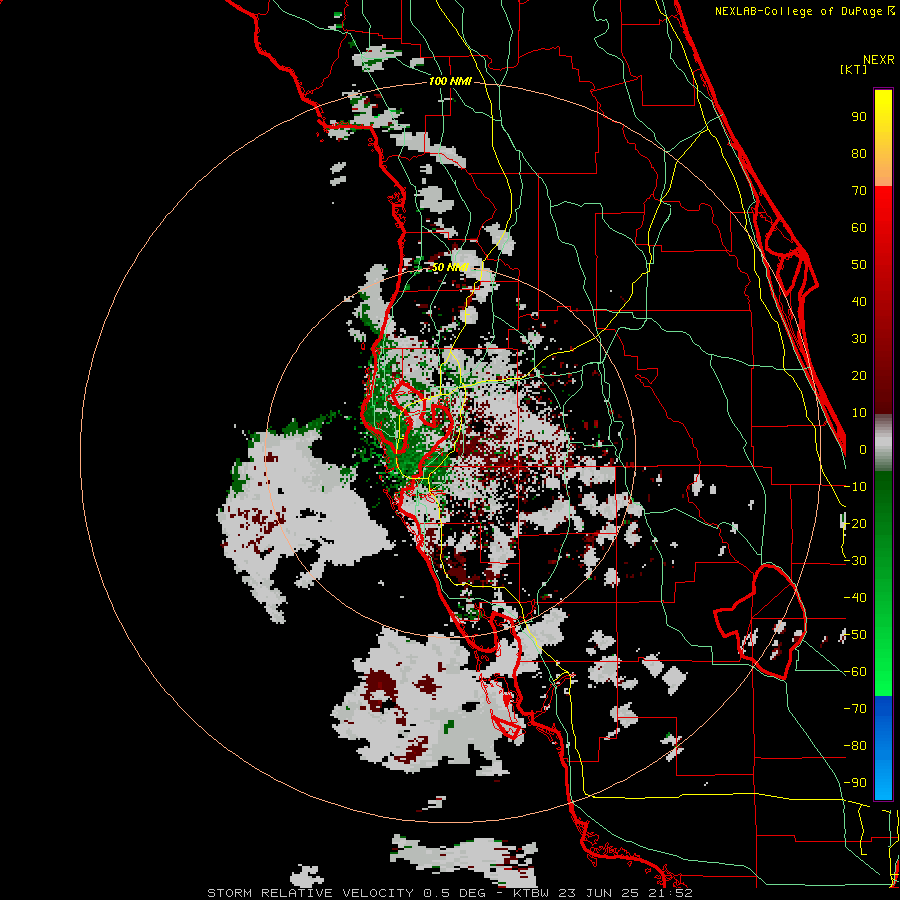900x900 pixels.
Task: Click the -70 value on the velocity scale
Action: 855,708
